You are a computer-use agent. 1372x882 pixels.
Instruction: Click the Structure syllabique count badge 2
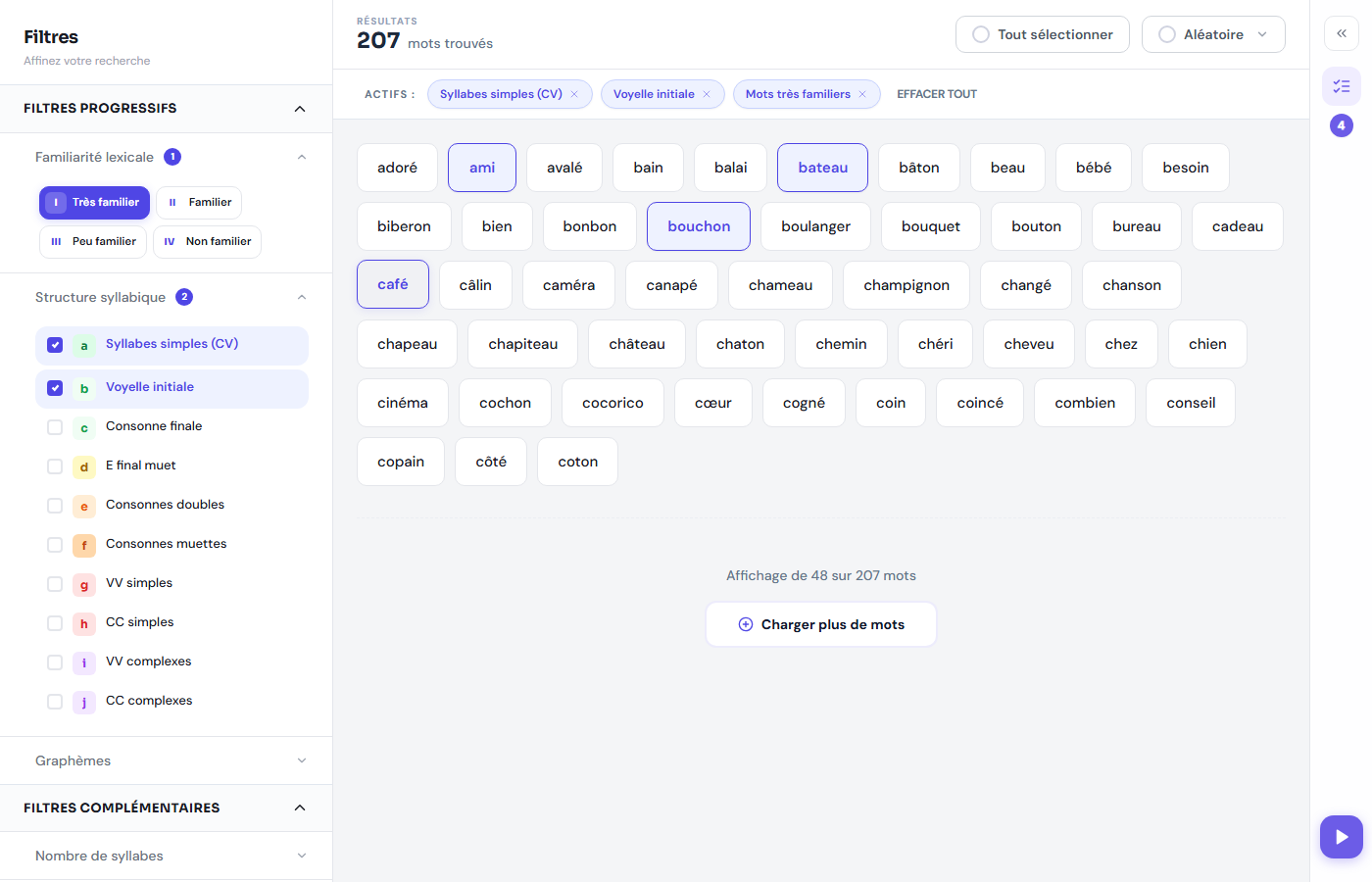point(184,297)
